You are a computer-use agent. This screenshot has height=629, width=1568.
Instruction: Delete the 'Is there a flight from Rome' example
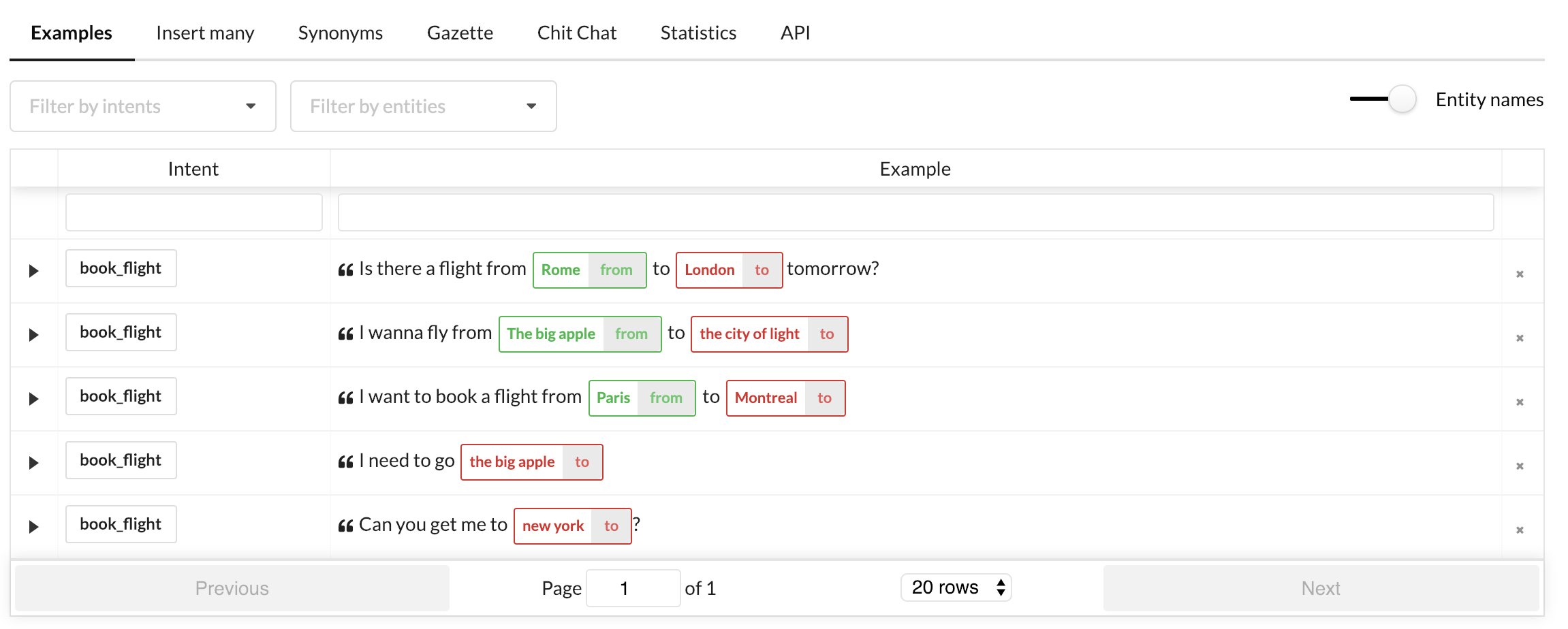[x=1519, y=274]
